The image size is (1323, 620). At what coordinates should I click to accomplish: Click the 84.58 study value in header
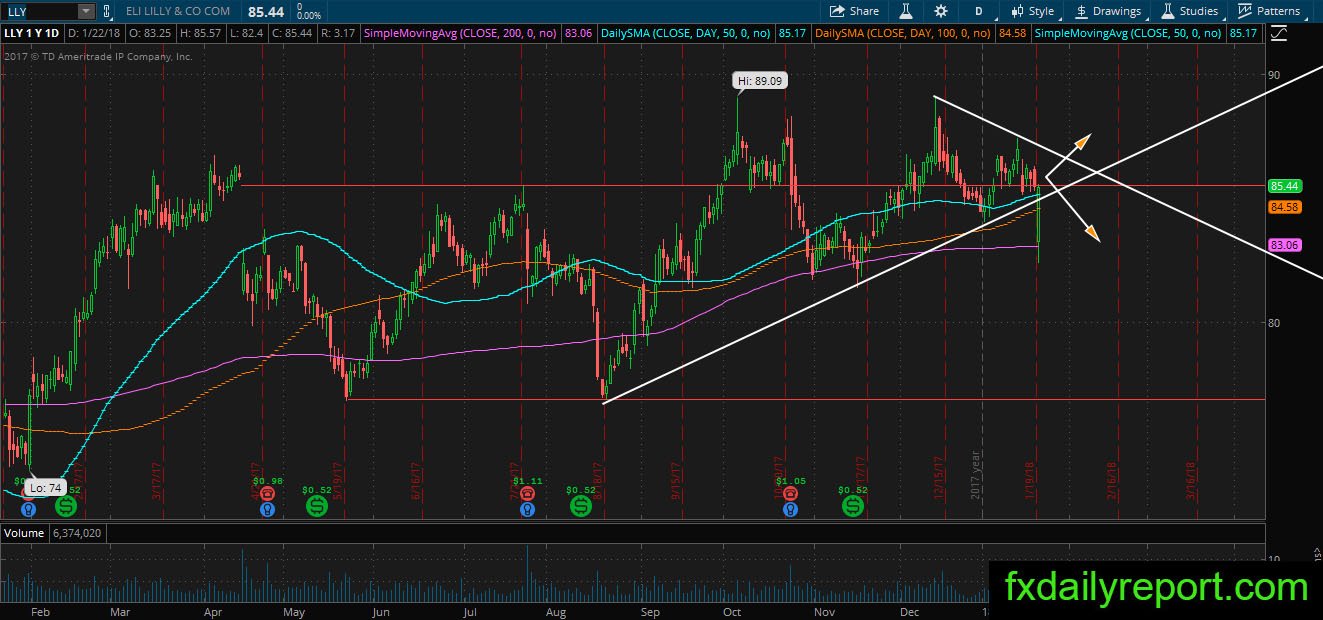click(1015, 33)
